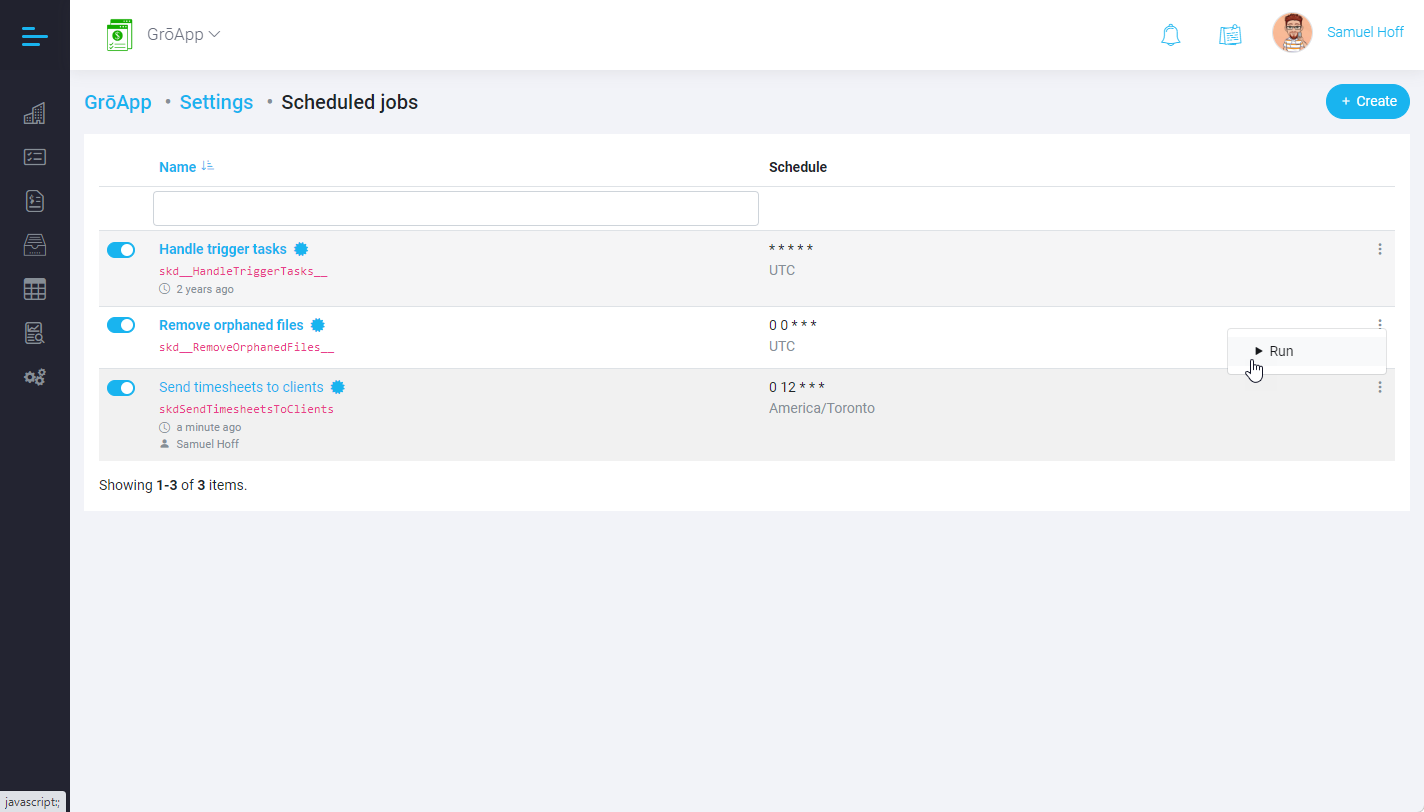Select Run from the context menu
The image size is (1424, 812).
[1280, 351]
